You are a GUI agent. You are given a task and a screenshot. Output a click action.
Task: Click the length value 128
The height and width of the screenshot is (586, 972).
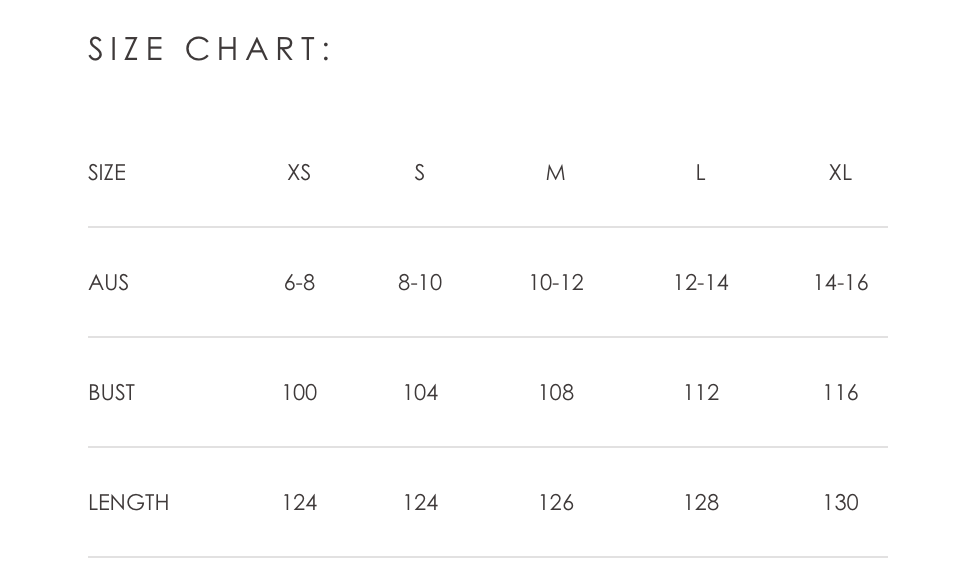click(x=701, y=502)
